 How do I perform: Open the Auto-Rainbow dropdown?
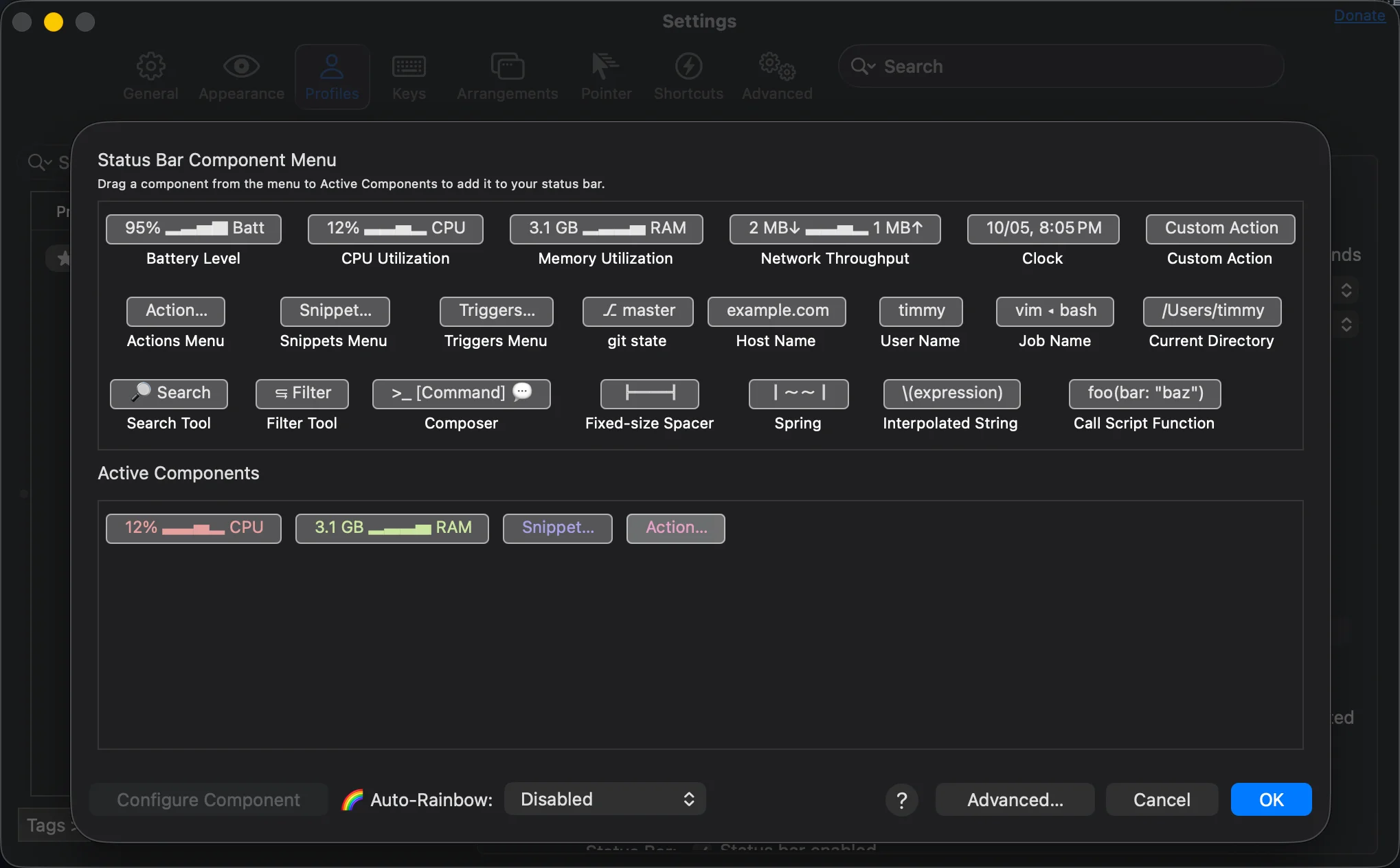click(x=605, y=799)
